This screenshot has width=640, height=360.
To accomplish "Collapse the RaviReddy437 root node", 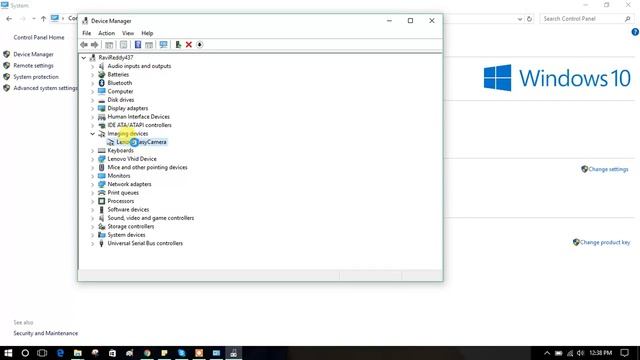I will pyautogui.click(x=84, y=58).
